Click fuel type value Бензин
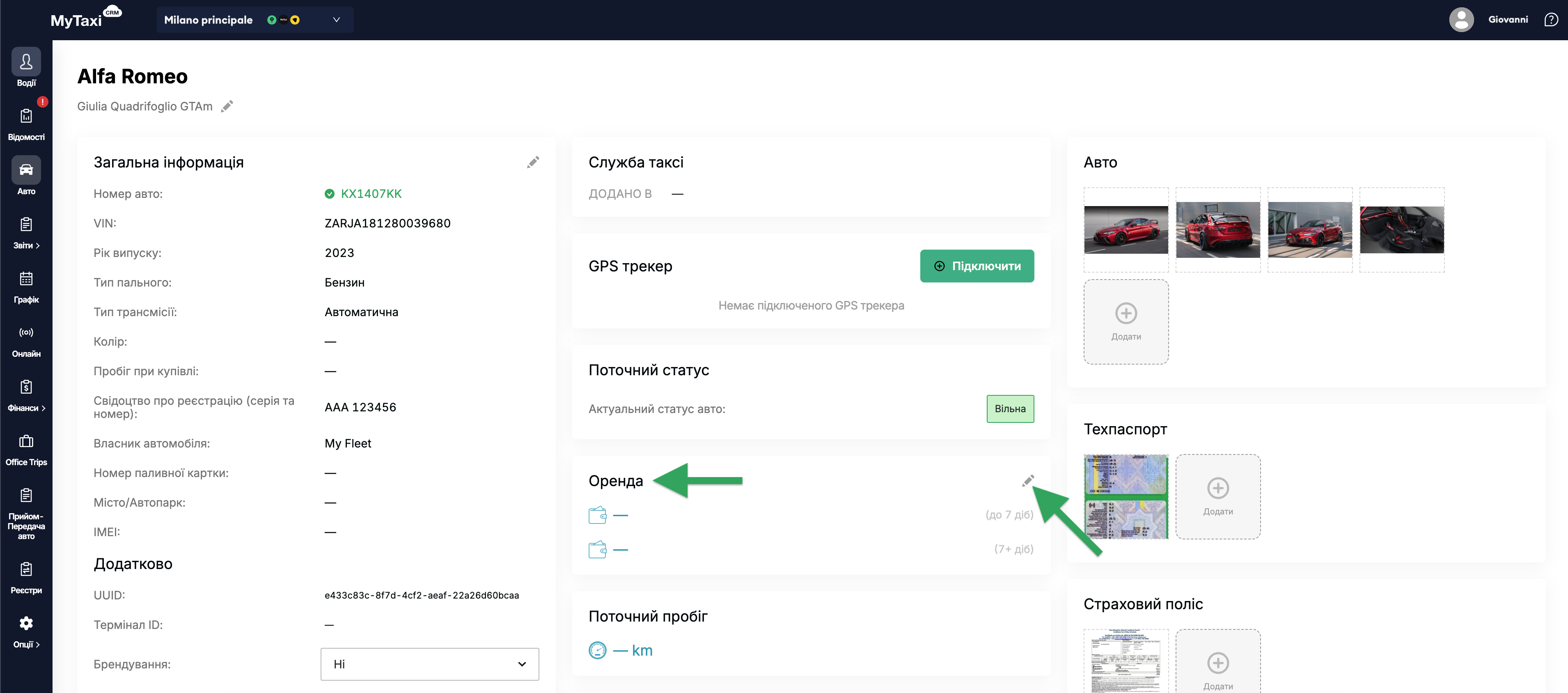This screenshot has height=693, width=1568. (x=344, y=282)
